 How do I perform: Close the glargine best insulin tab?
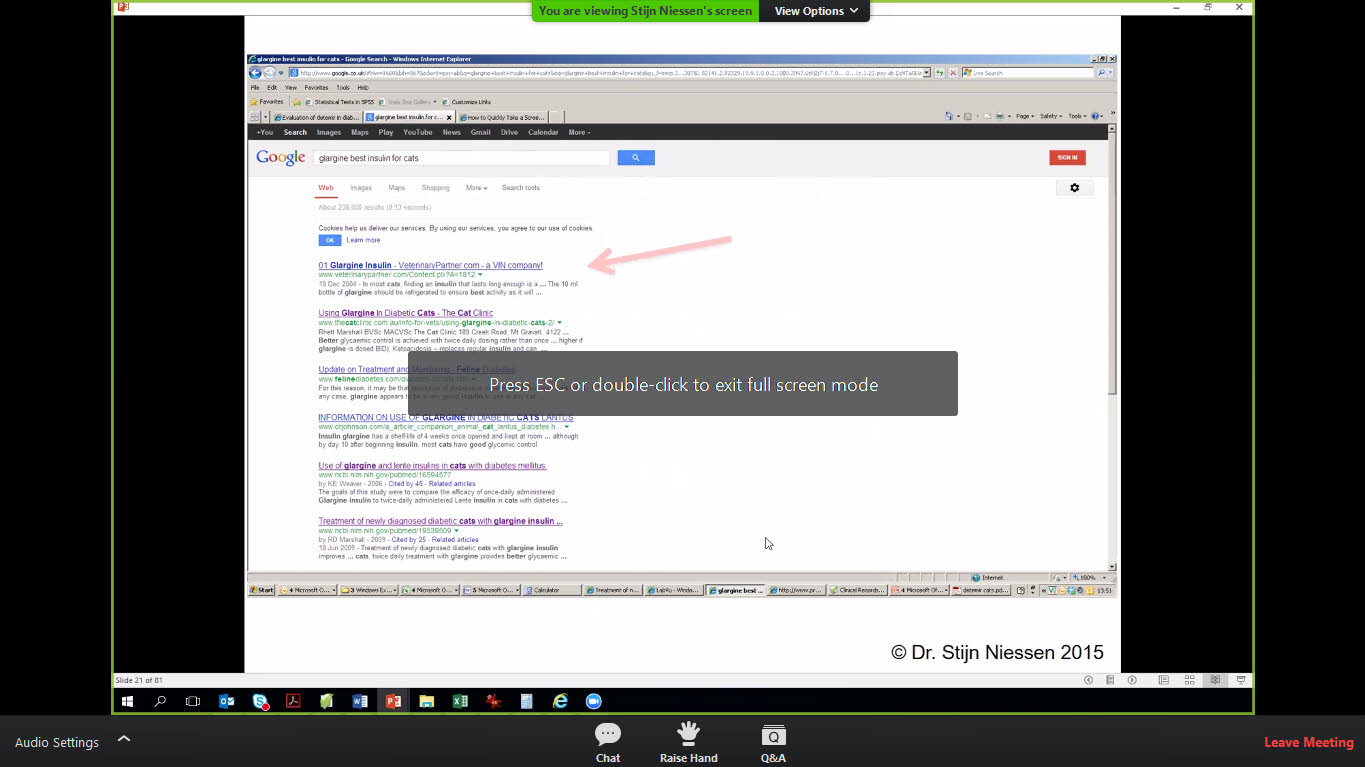pos(450,117)
